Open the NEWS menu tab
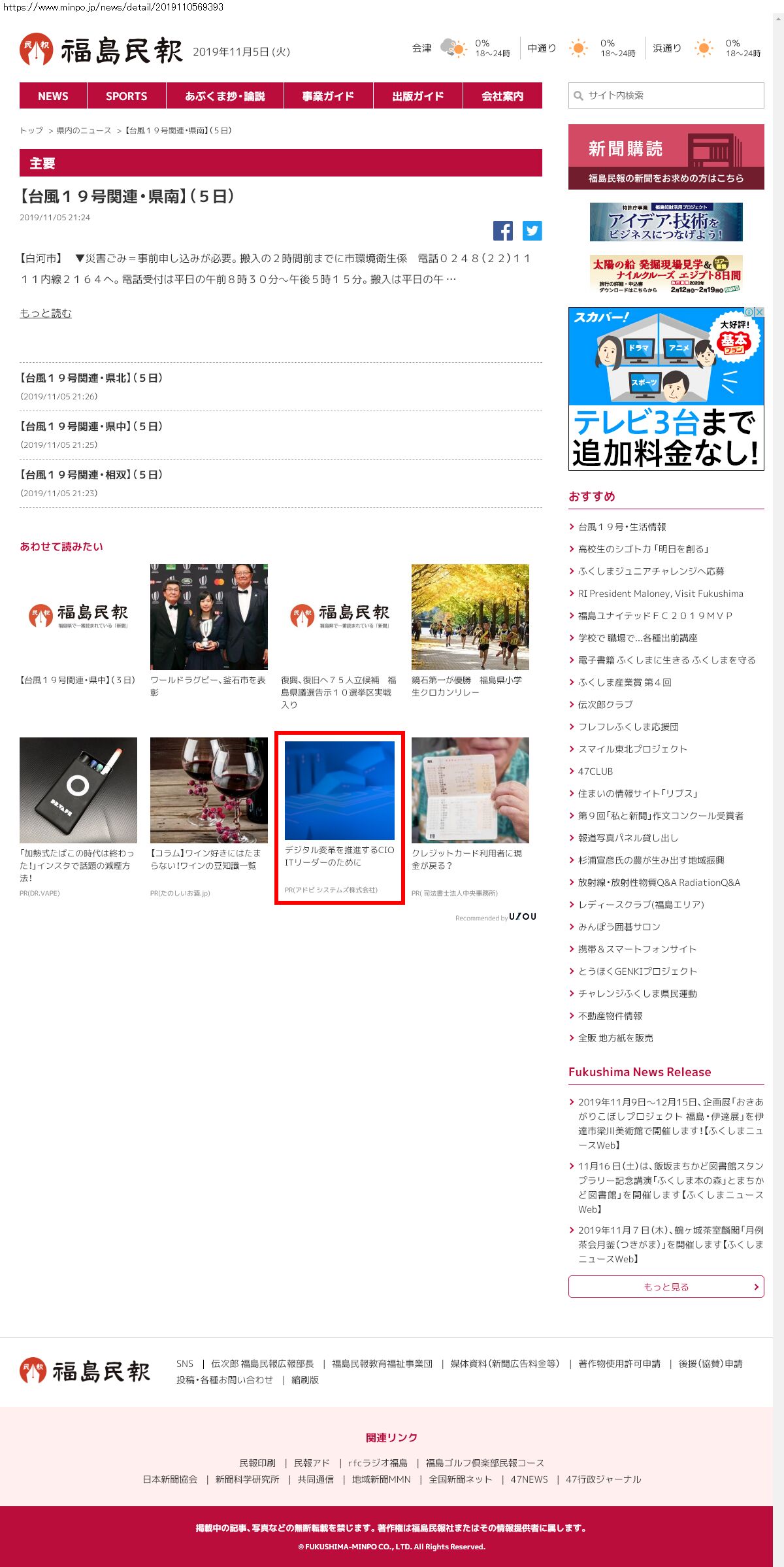784x1567 pixels. tap(53, 96)
